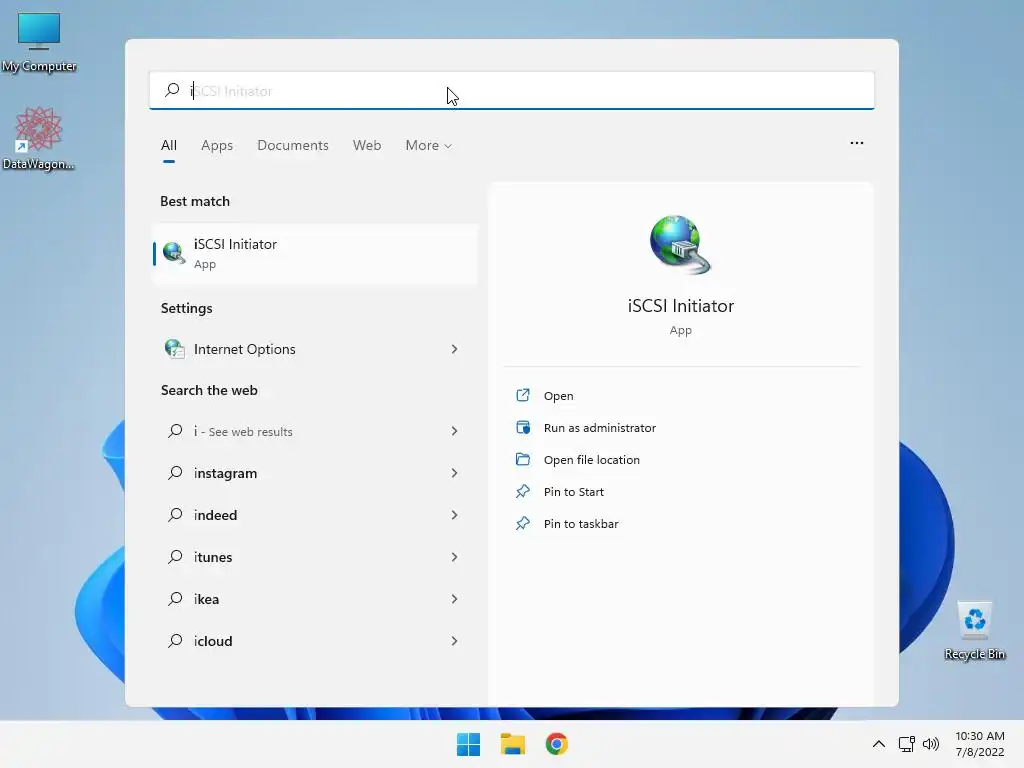Click the search icon beside icloud
This screenshot has height=768, width=1024.
pyautogui.click(x=175, y=641)
